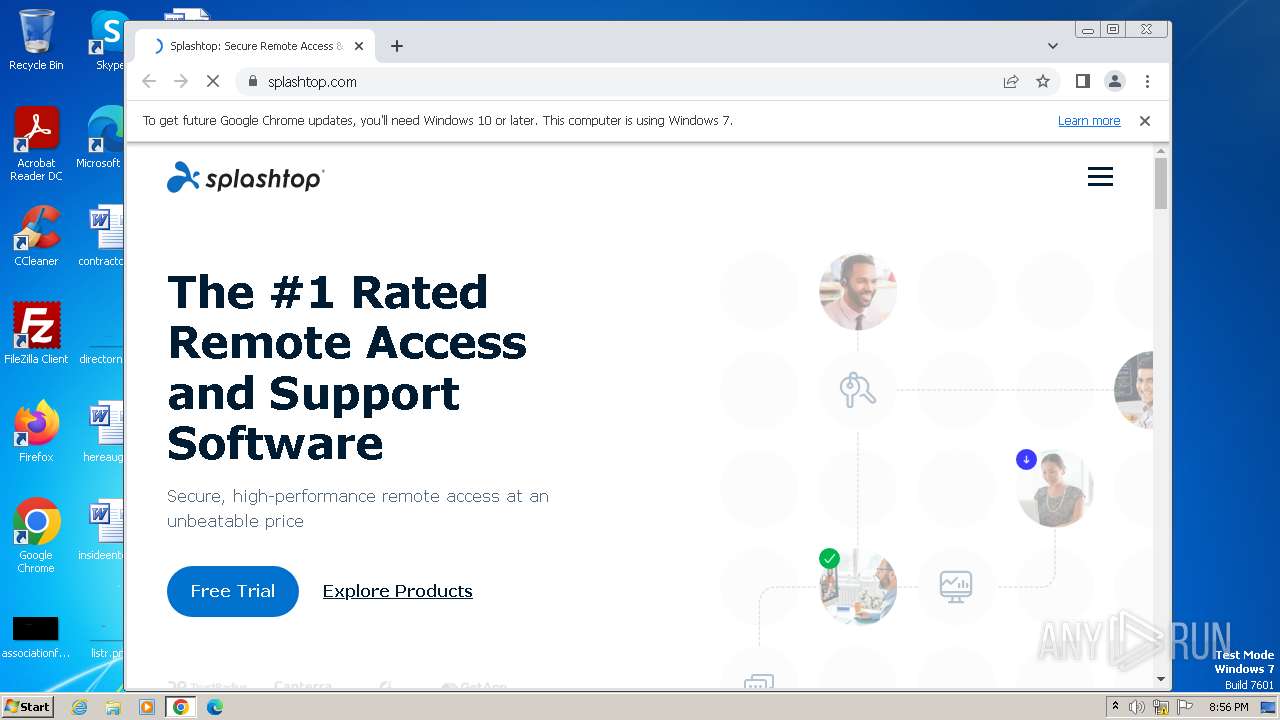
Task: Click the Splashtop logo on the page
Action: 245,177
